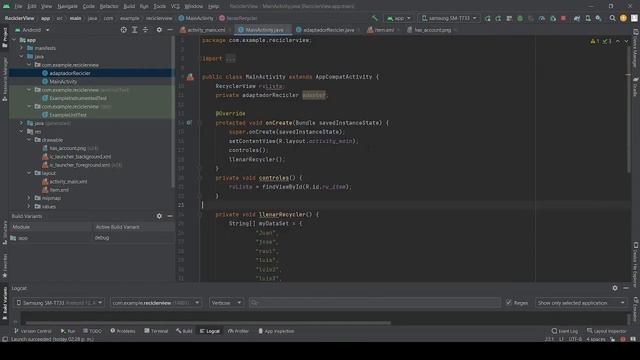Expand the manifests folder

[22, 48]
